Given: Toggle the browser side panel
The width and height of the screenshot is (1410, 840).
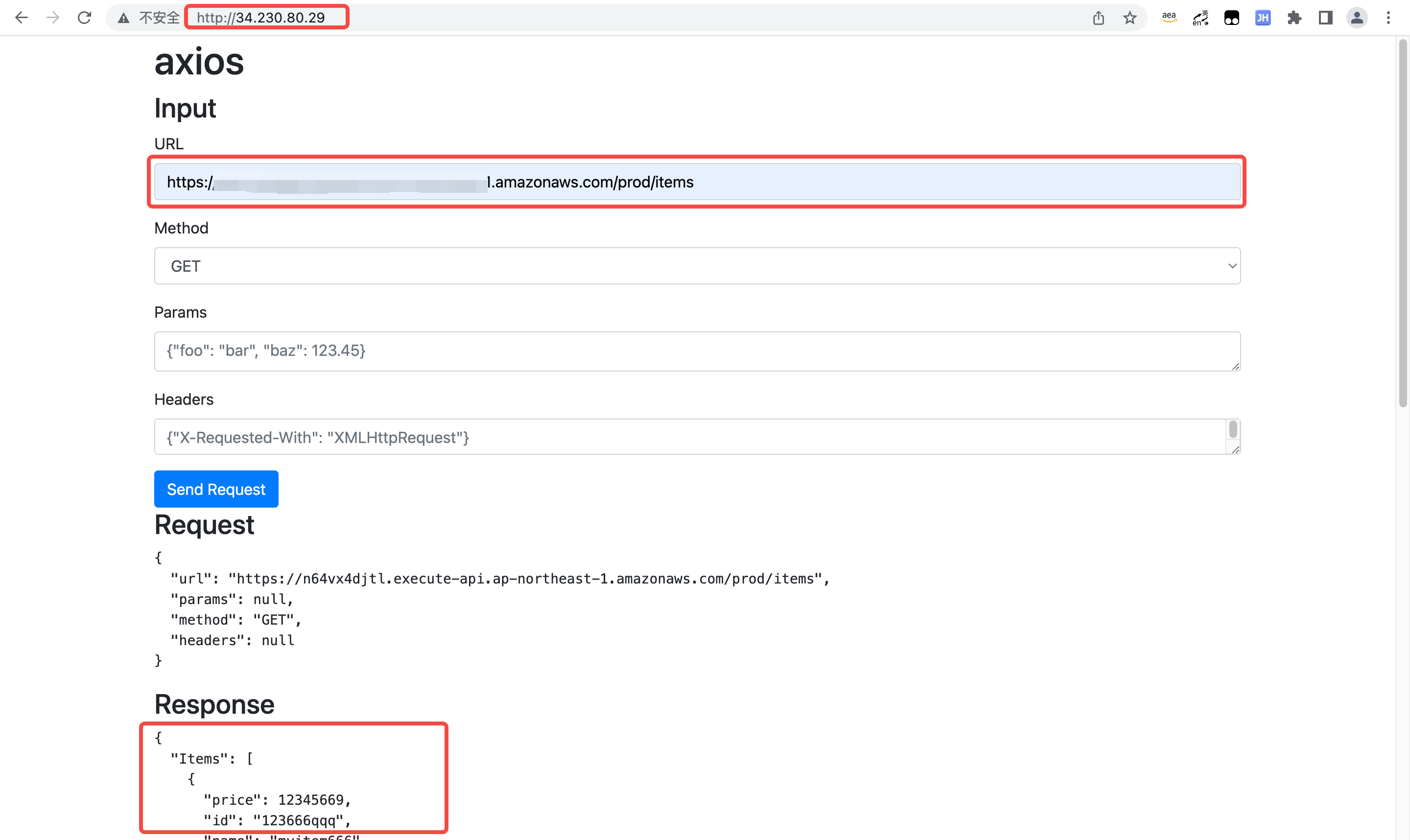Looking at the screenshot, I should tap(1325, 18).
